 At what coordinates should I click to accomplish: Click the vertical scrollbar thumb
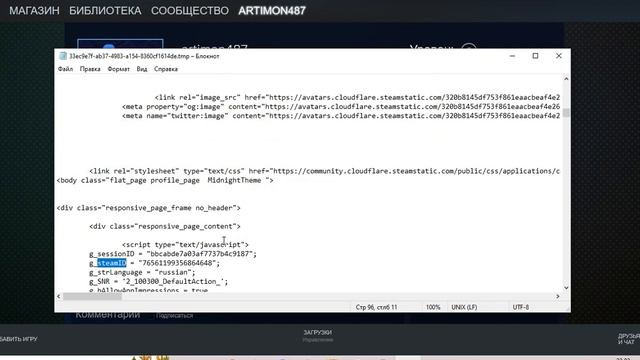point(566,113)
